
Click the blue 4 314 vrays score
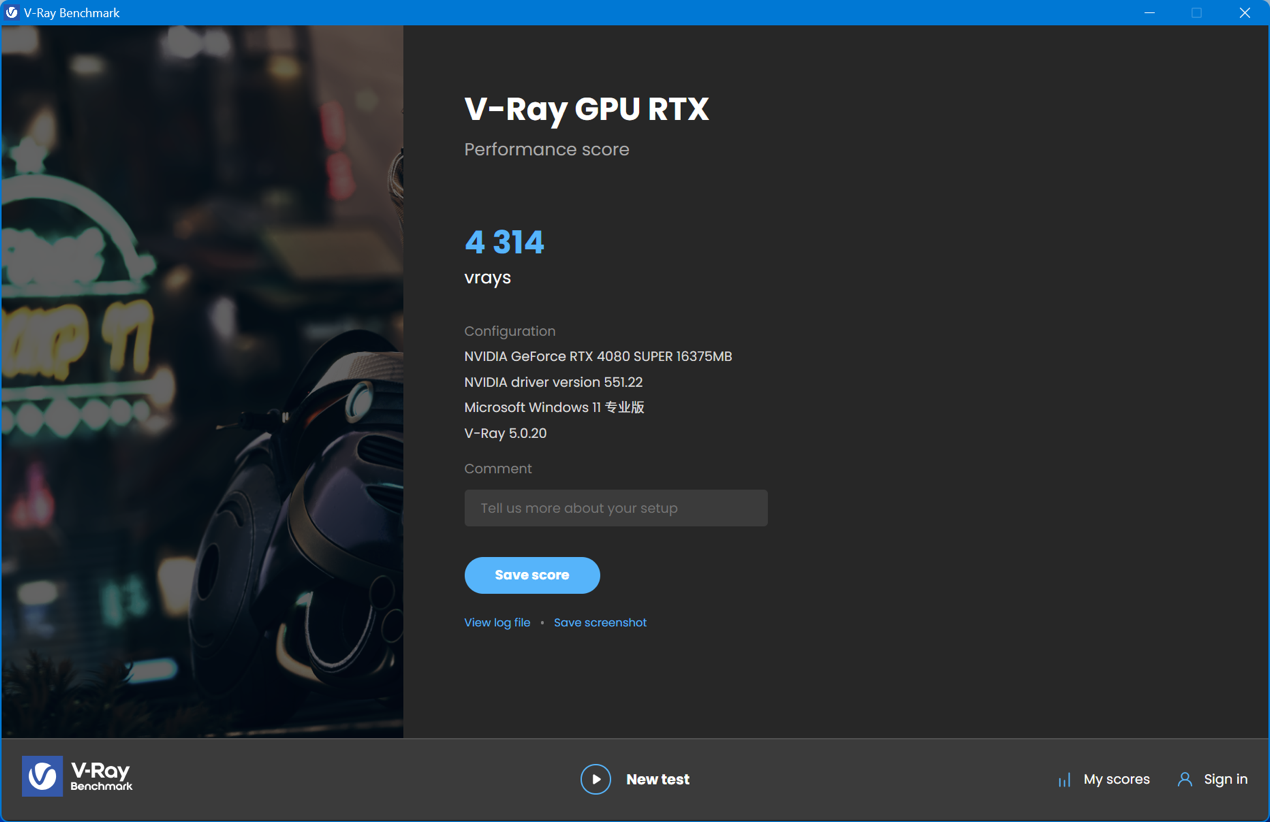click(504, 241)
